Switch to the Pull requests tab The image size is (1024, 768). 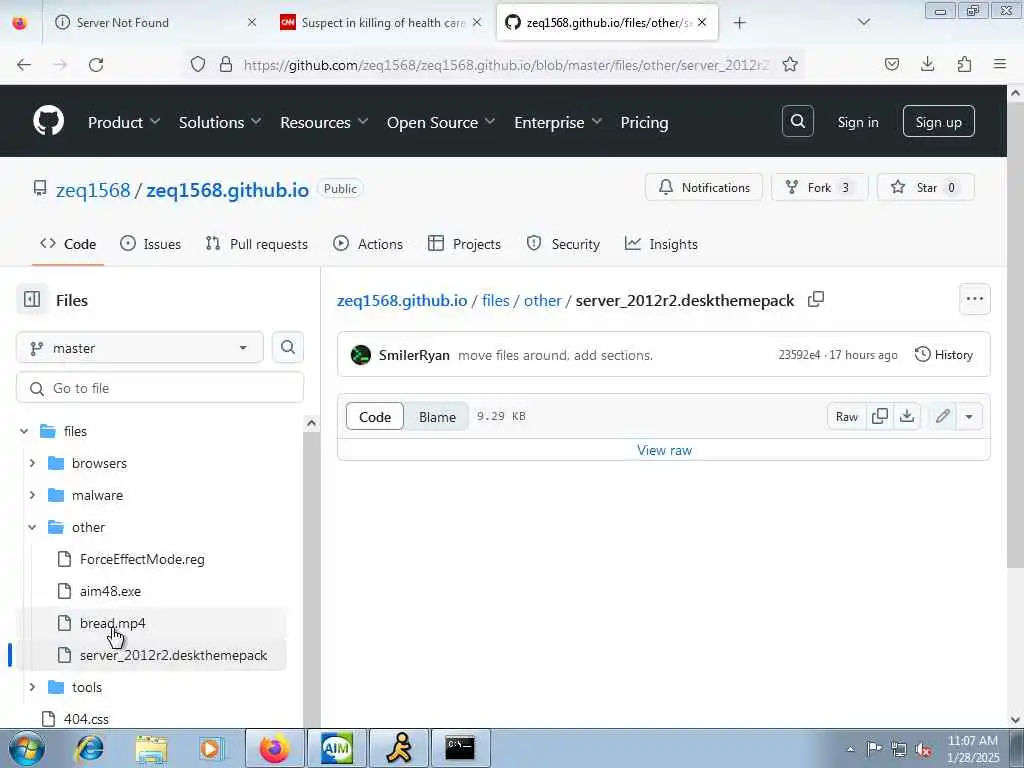tap(256, 244)
